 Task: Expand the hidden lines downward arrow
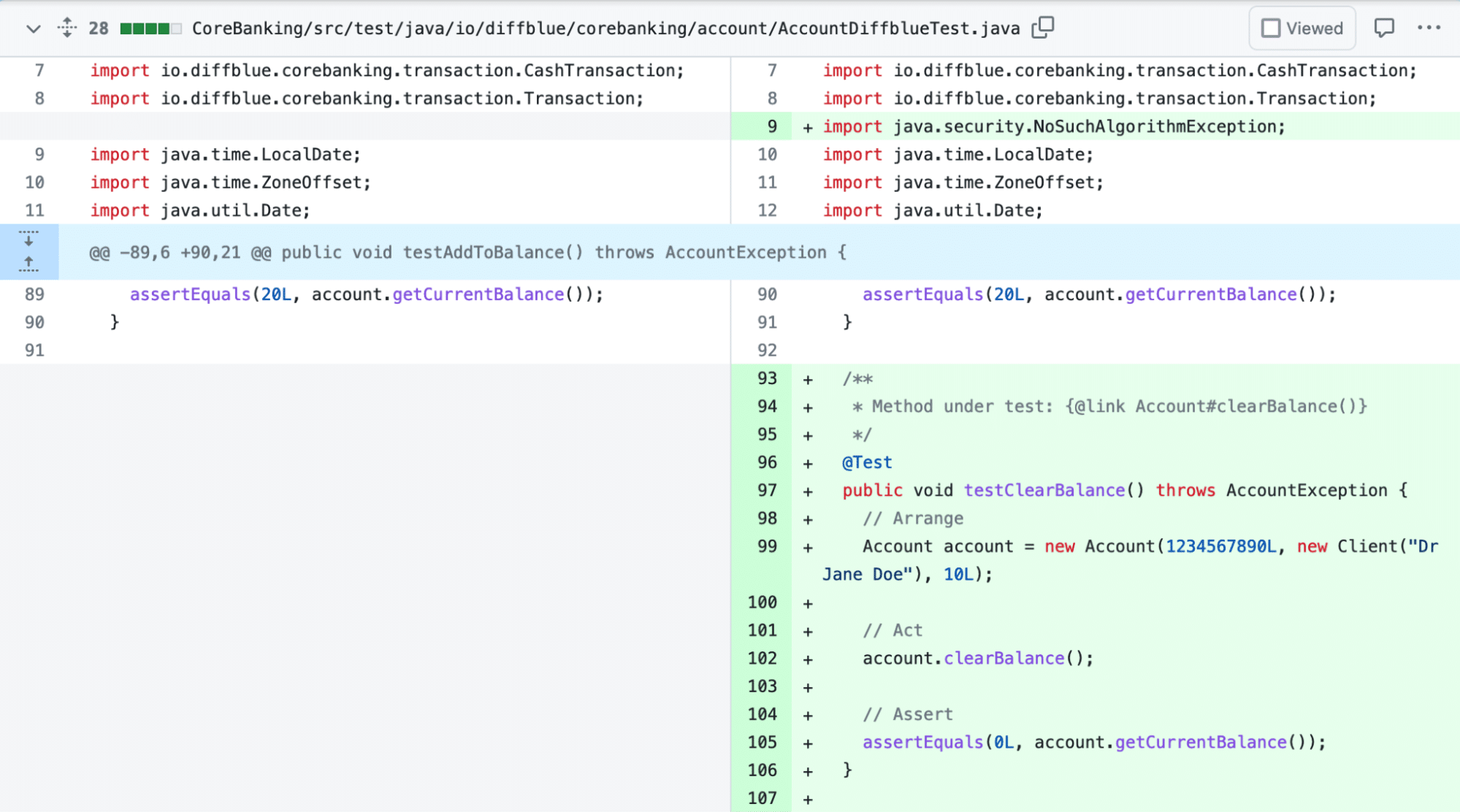coord(28,239)
